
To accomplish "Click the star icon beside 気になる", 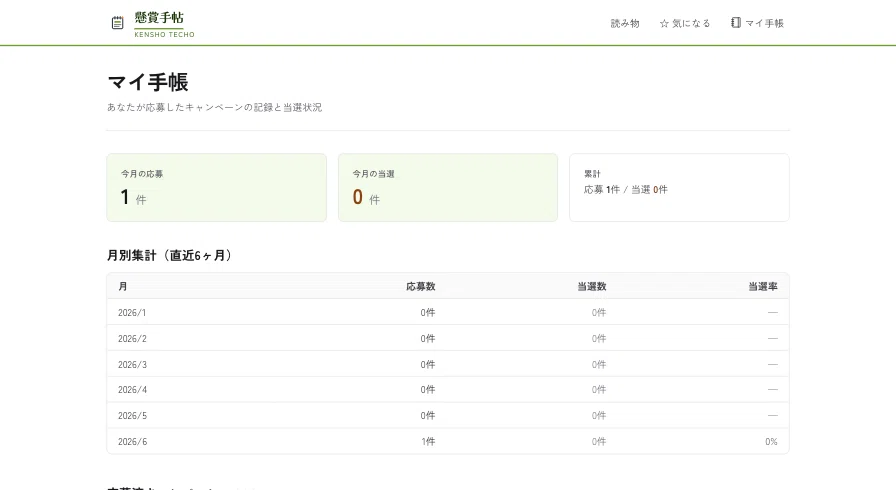I will coord(664,23).
